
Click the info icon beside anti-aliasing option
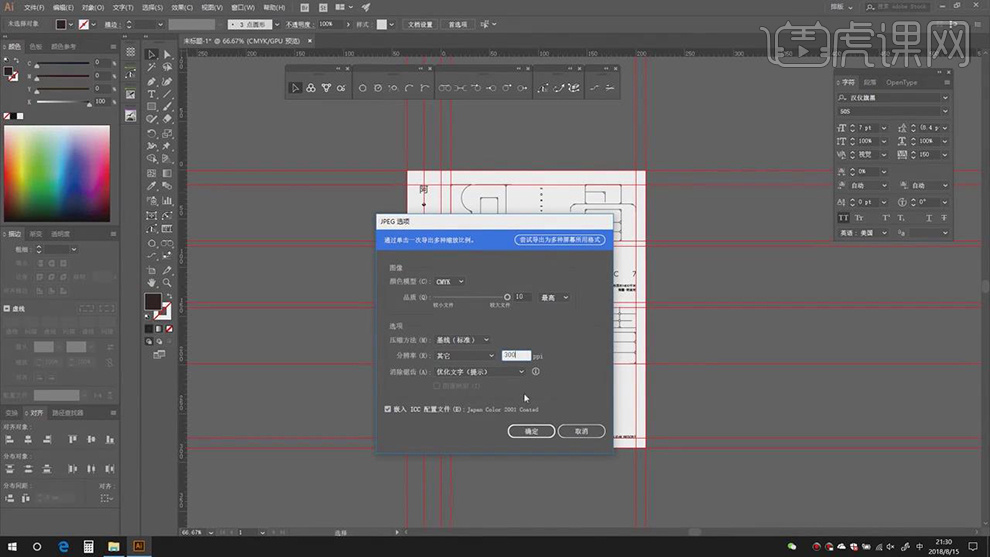point(536,372)
